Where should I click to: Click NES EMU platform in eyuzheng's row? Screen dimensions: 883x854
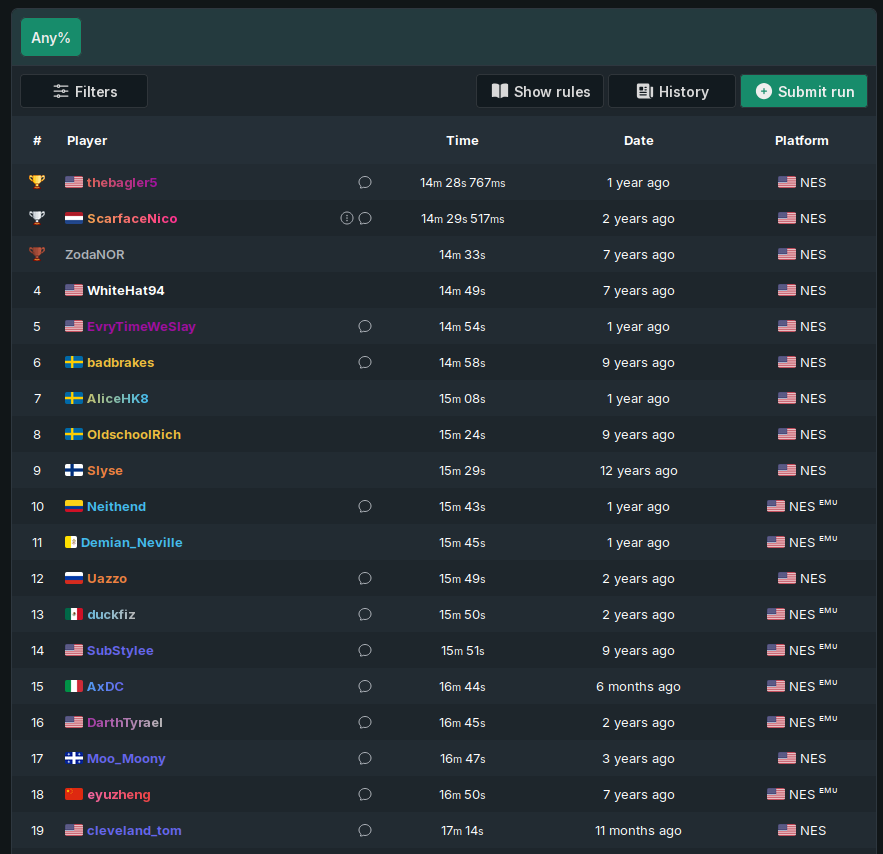(802, 794)
